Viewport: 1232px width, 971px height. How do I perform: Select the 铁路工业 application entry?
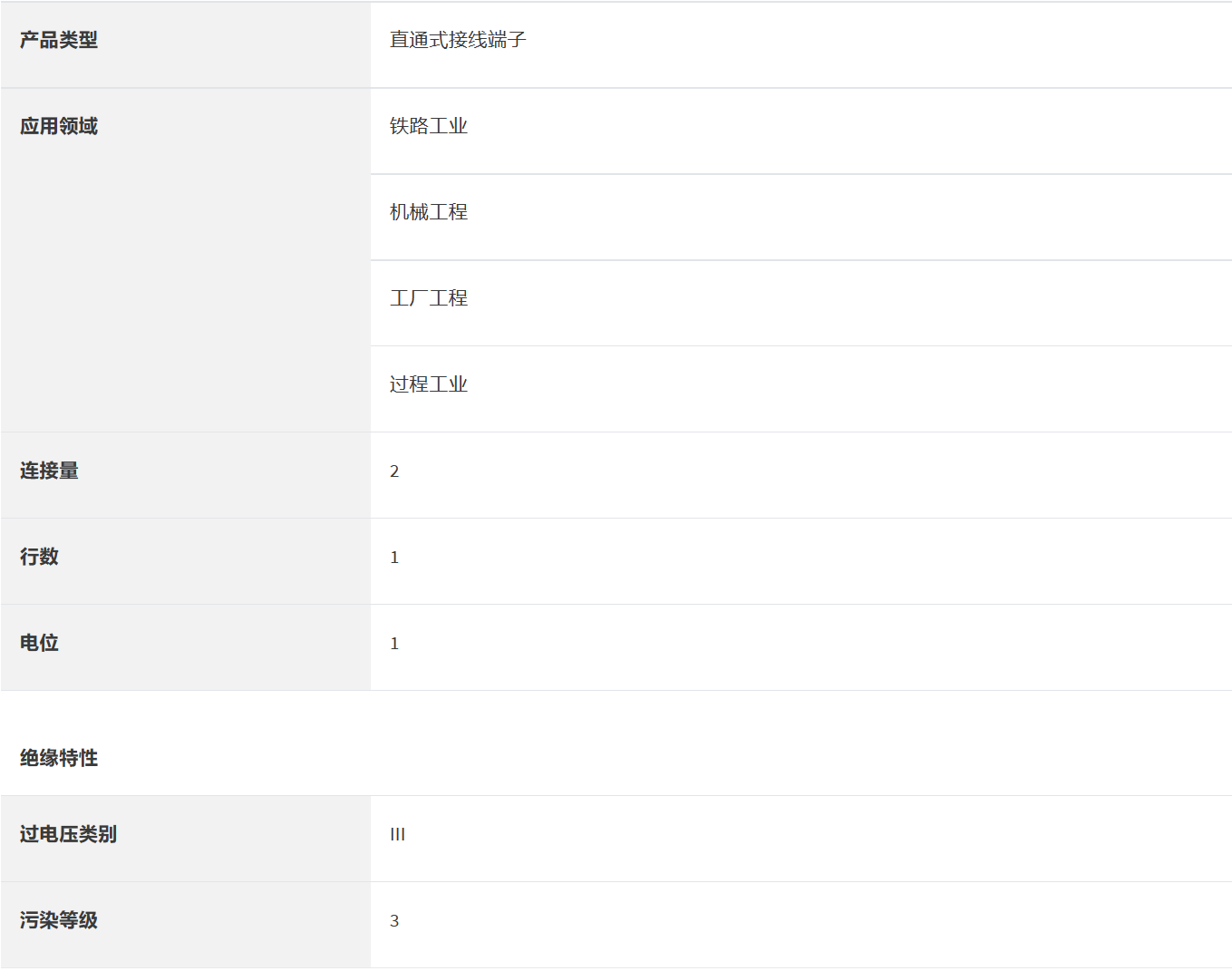pos(429,126)
